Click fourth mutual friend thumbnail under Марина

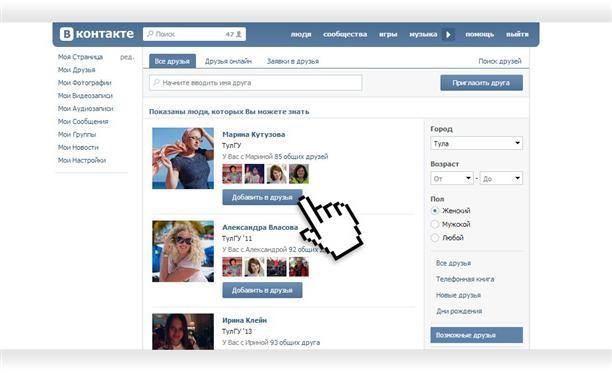[299, 174]
